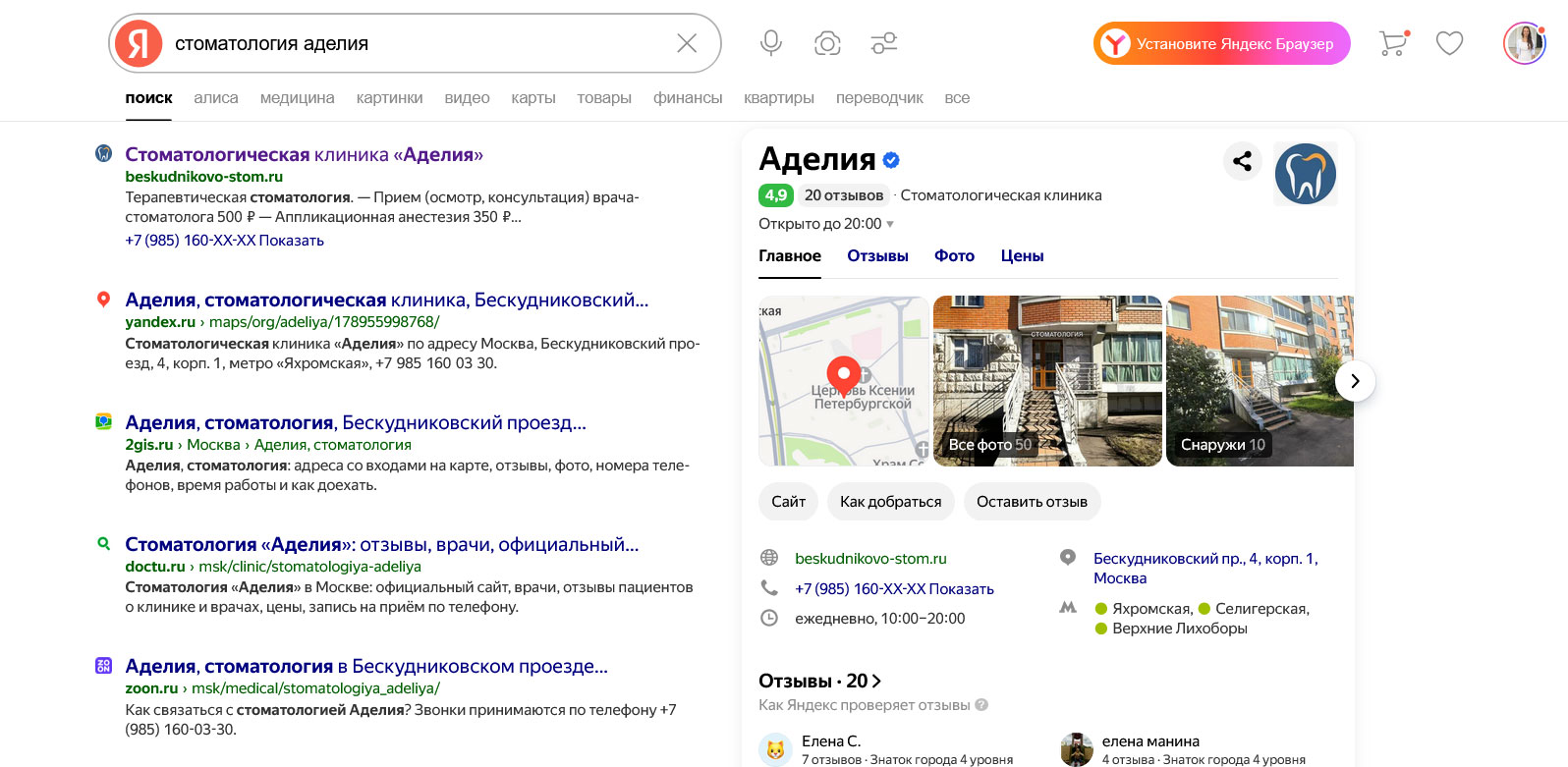Image resolution: width=1568 pixels, height=767 pixels.
Task: Open Стоматологическая клиника «Аделия» result title
Action: coord(304,154)
